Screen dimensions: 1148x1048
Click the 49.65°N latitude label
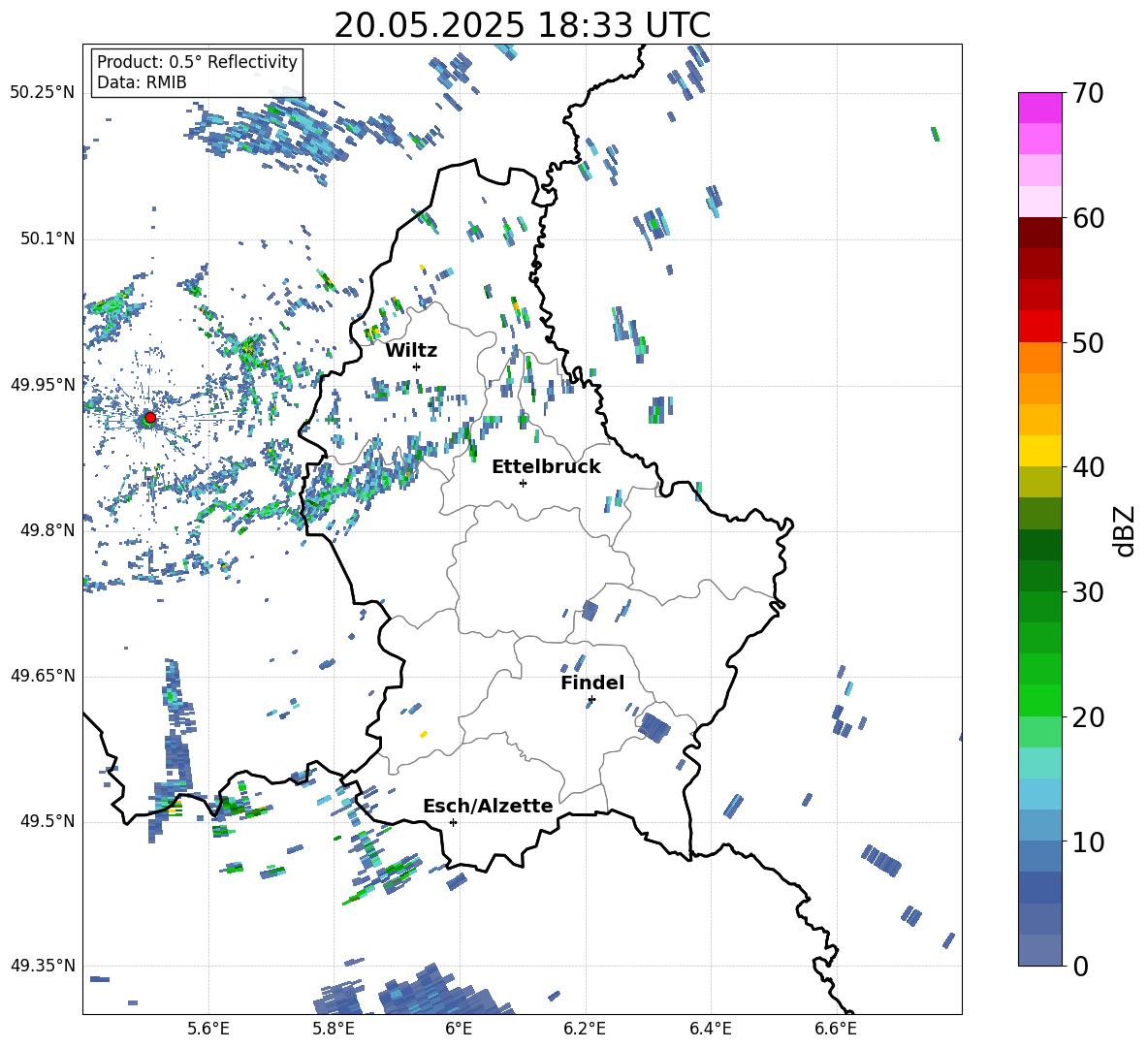[43, 676]
